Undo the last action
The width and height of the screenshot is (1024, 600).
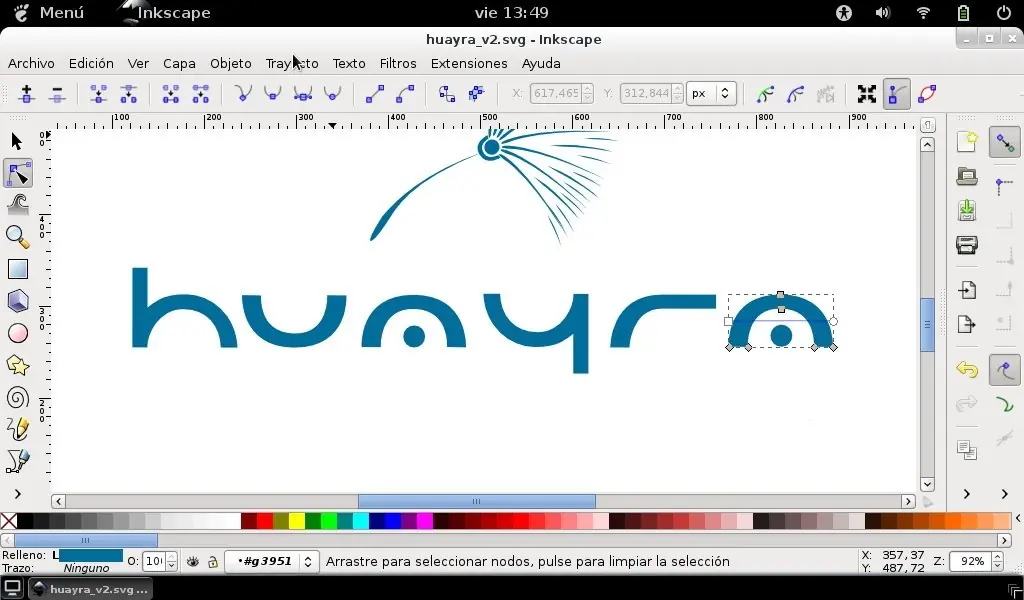point(967,370)
